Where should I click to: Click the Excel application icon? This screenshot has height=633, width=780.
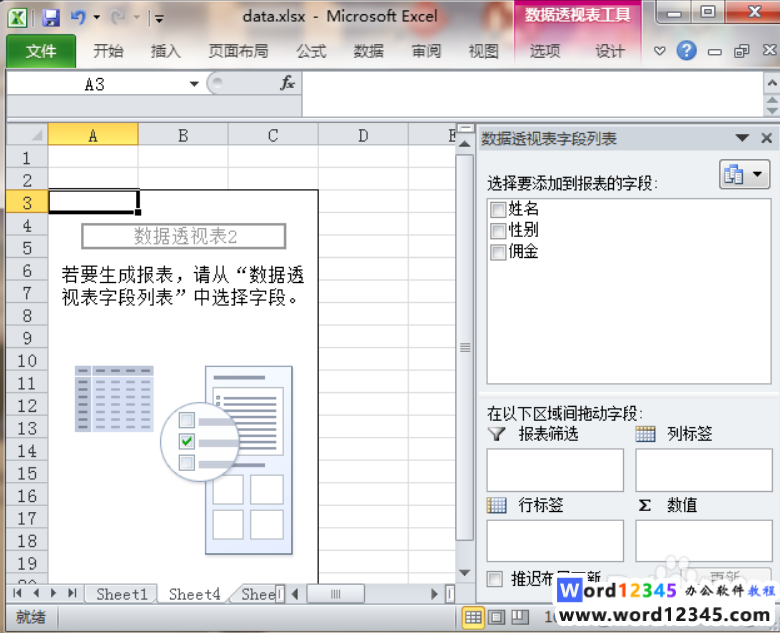click(x=18, y=18)
